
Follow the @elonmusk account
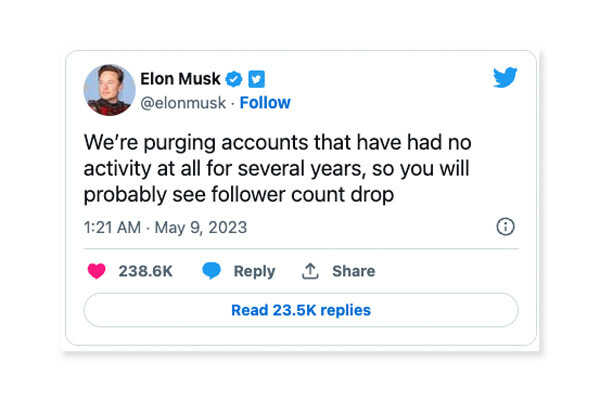265,102
